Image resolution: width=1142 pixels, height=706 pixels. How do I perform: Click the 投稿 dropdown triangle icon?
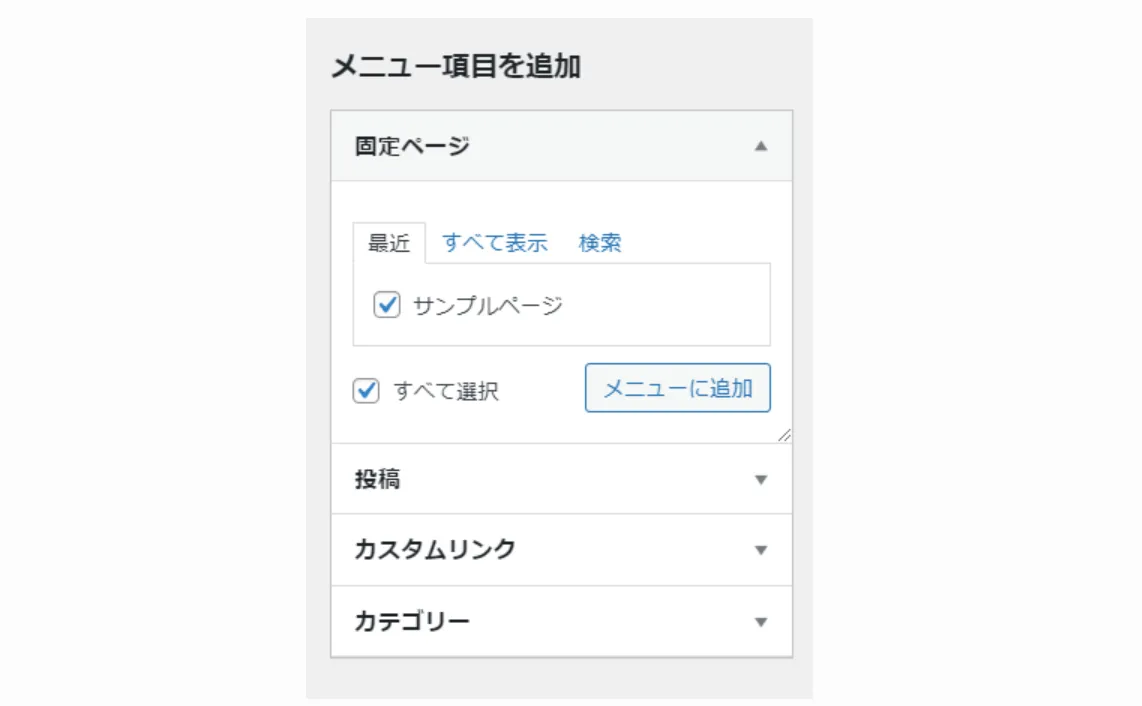pyautogui.click(x=763, y=479)
